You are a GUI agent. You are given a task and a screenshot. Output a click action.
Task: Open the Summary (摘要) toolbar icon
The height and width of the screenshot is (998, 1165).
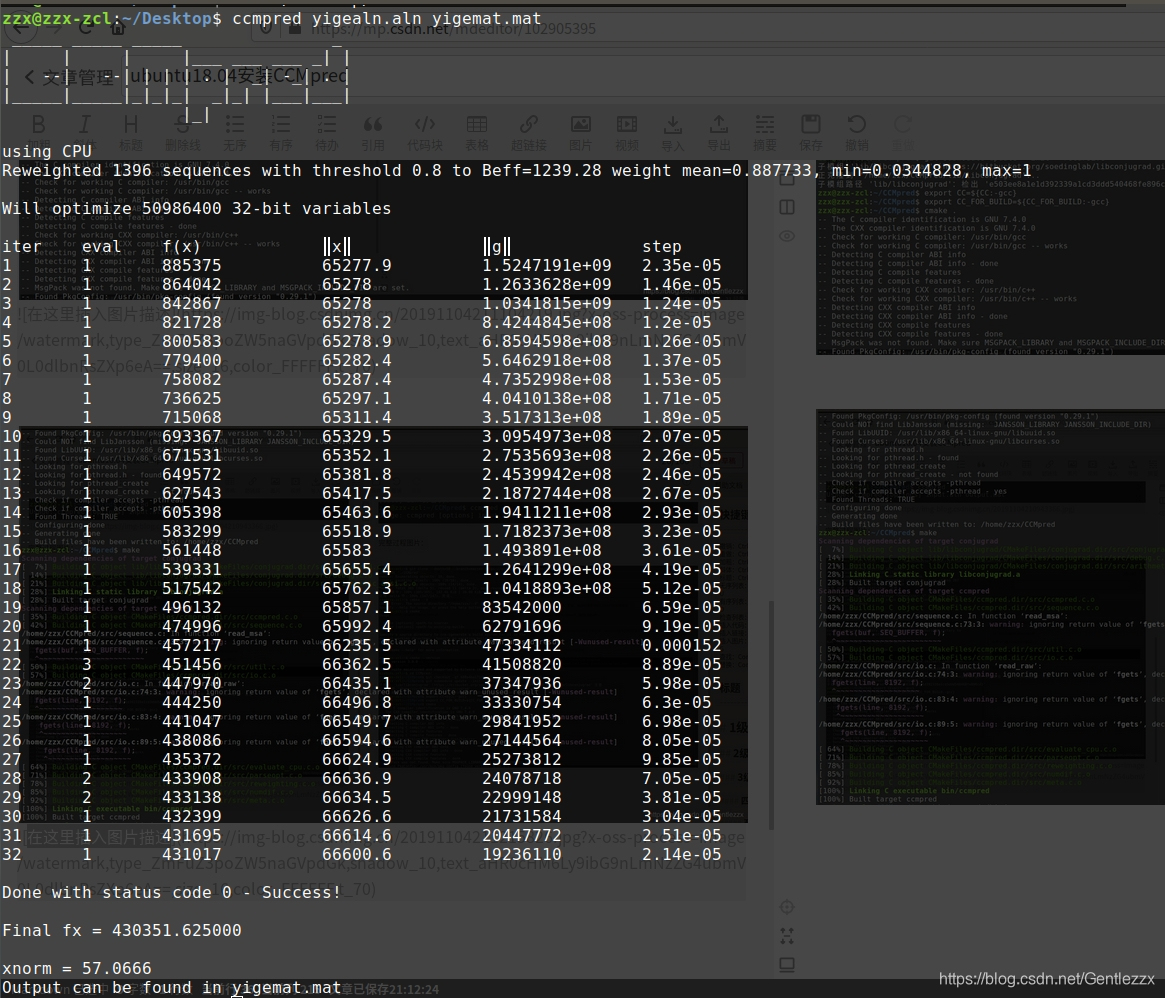tap(765, 132)
